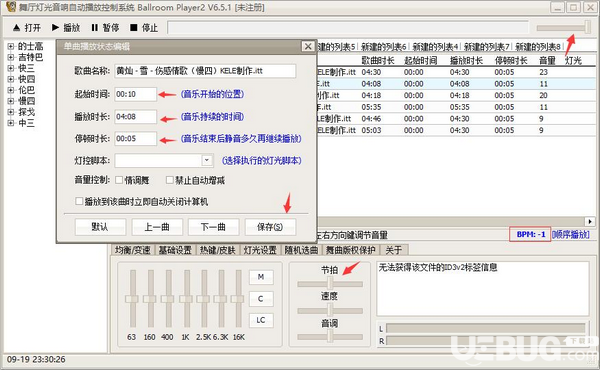Close the 单曲播放状态编辑 dialog
The height and width of the screenshot is (370, 600).
click(x=308, y=46)
